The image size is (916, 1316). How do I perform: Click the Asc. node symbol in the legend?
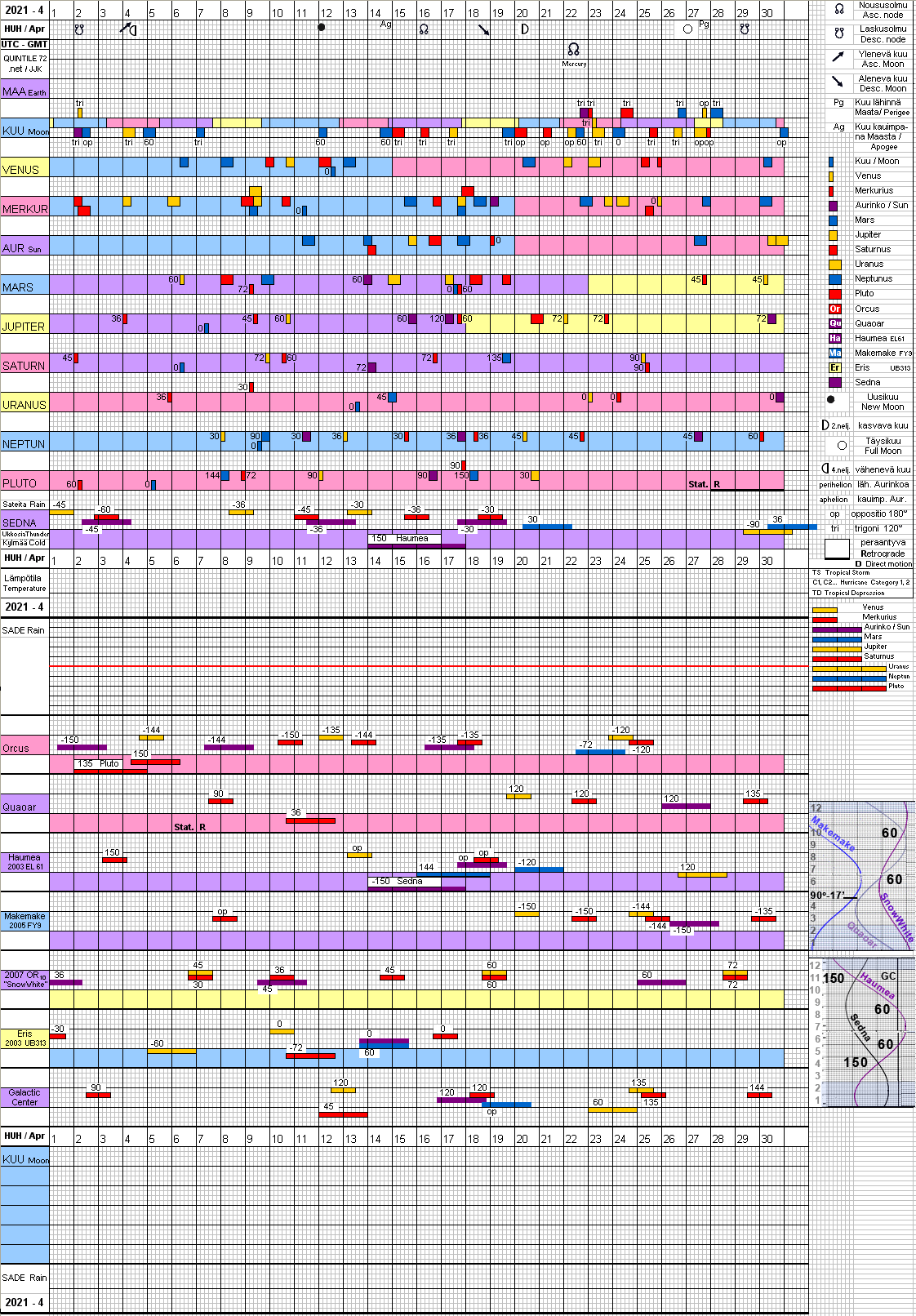pos(838,10)
